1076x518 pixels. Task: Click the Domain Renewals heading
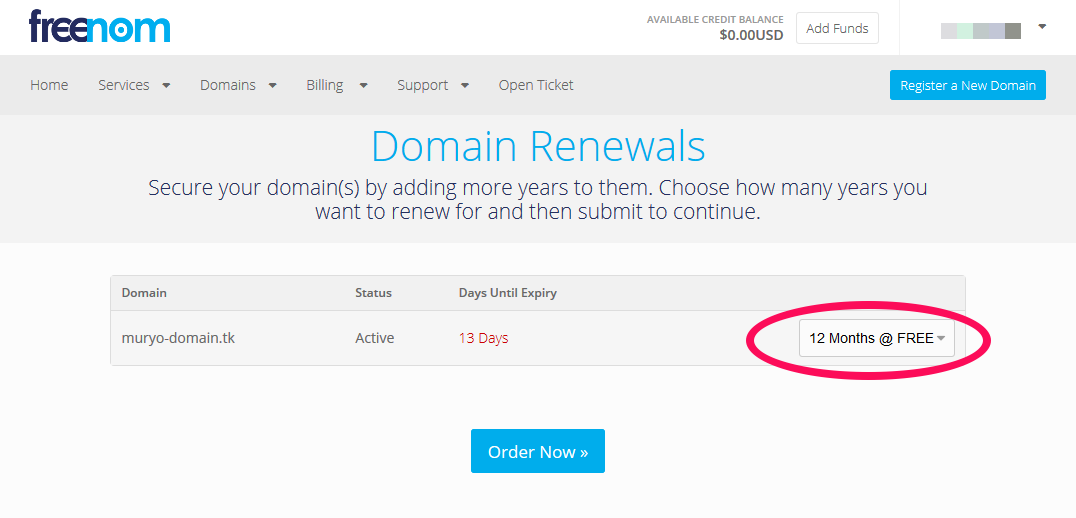(538, 146)
